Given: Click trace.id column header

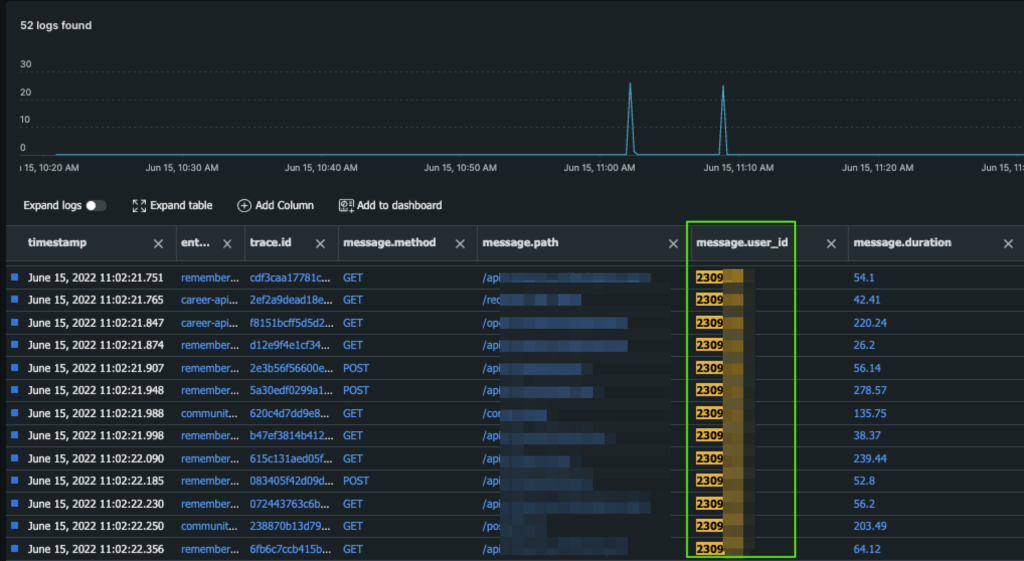Looking at the screenshot, I should tap(270, 242).
